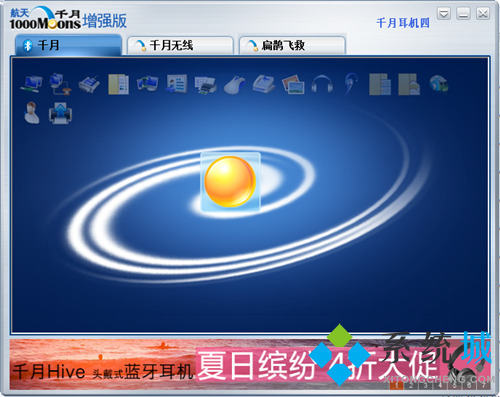Expand the dropdown menu arrow in title bar
The width and height of the screenshot is (500, 397).
pyautogui.click(x=444, y=14)
